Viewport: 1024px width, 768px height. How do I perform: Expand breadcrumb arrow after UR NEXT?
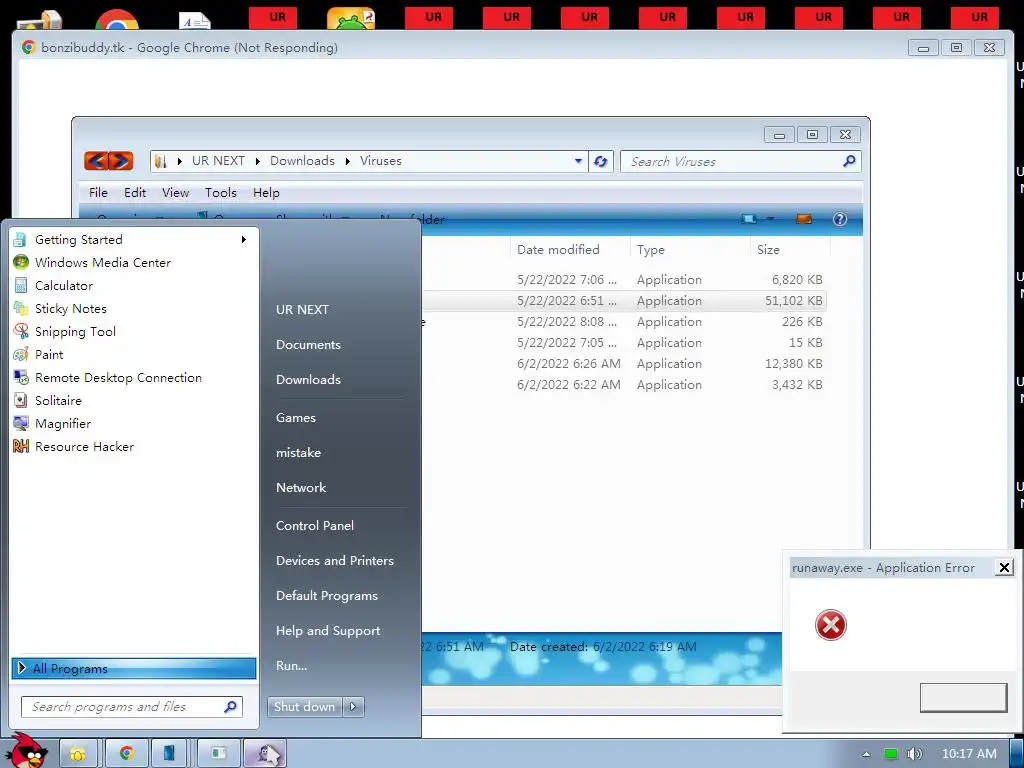258,161
